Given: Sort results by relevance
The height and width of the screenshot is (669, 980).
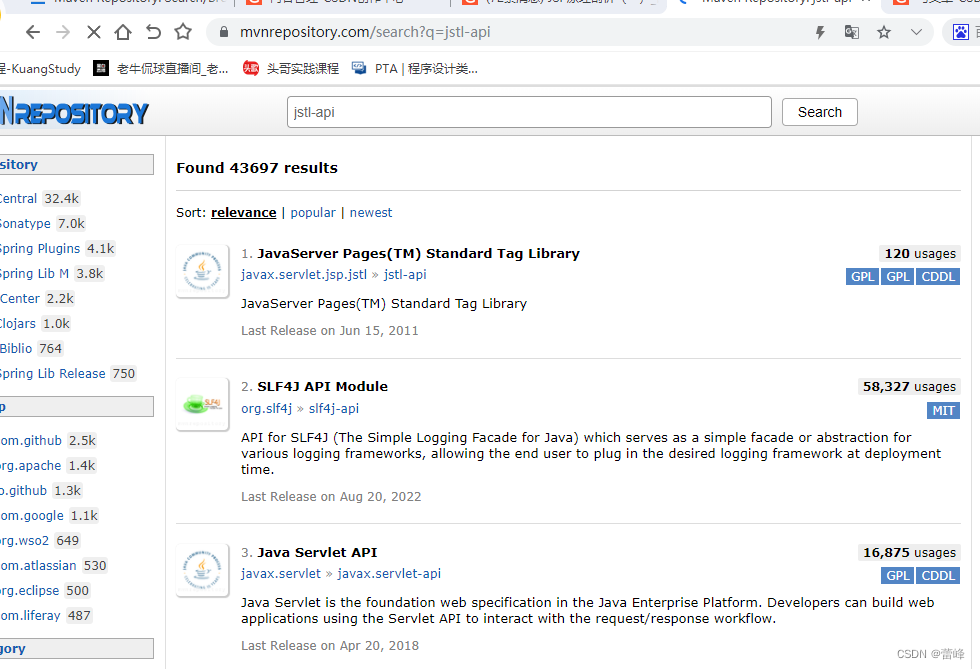Looking at the screenshot, I should pyautogui.click(x=244, y=213).
